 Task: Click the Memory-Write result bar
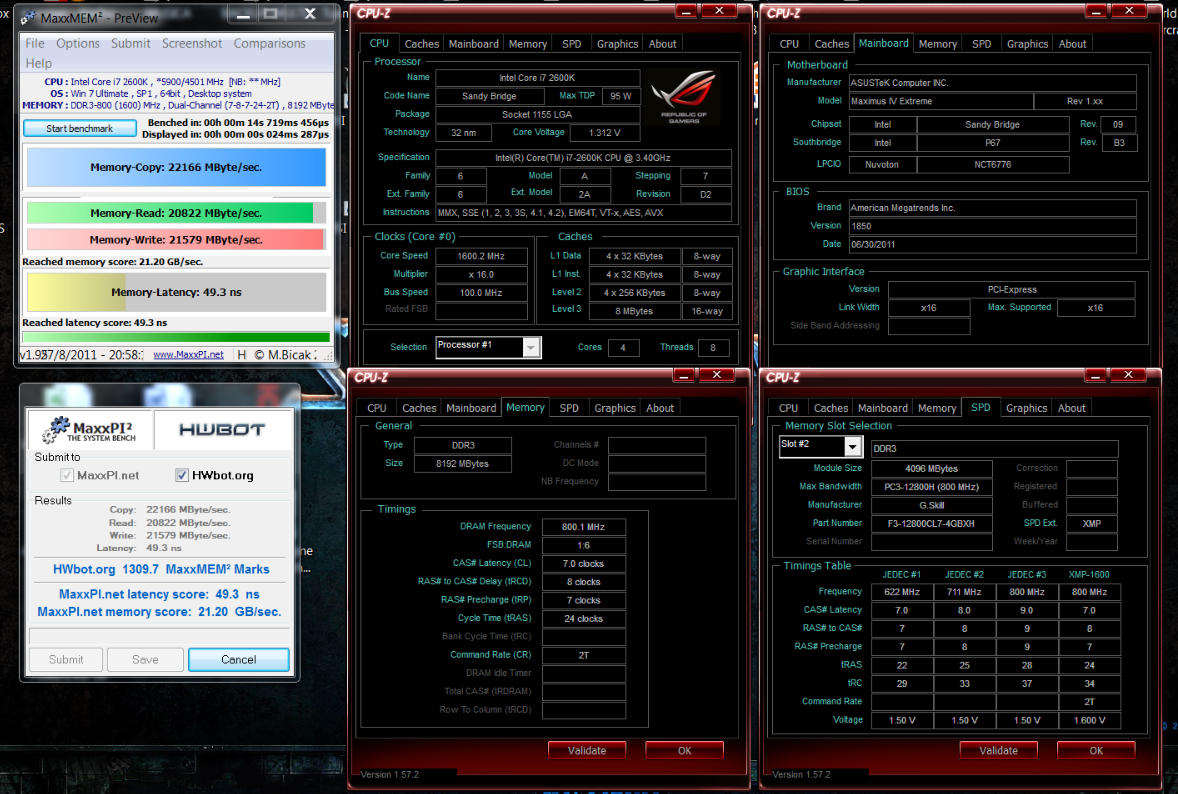point(177,240)
